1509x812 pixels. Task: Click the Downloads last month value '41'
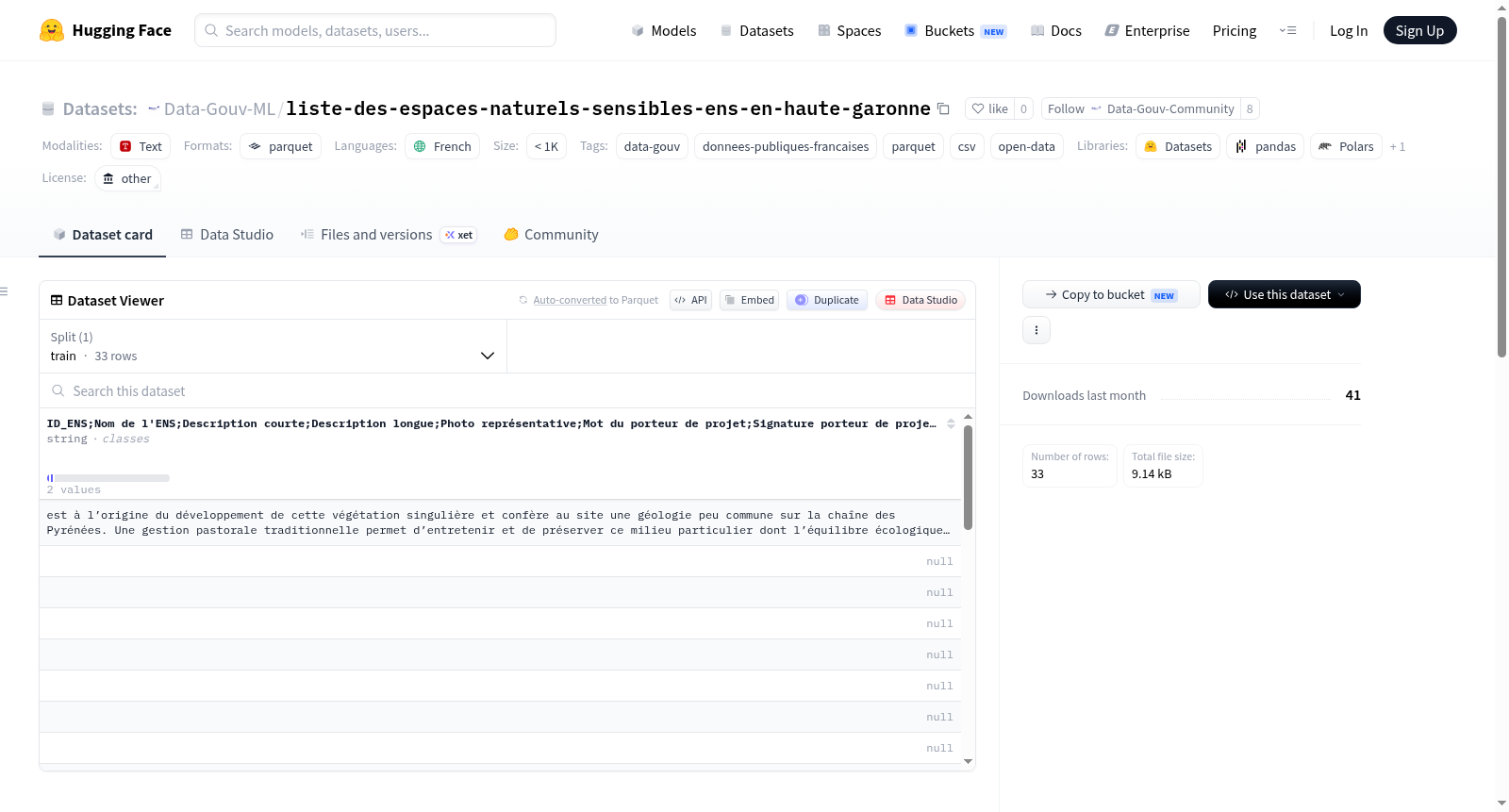coord(1352,395)
